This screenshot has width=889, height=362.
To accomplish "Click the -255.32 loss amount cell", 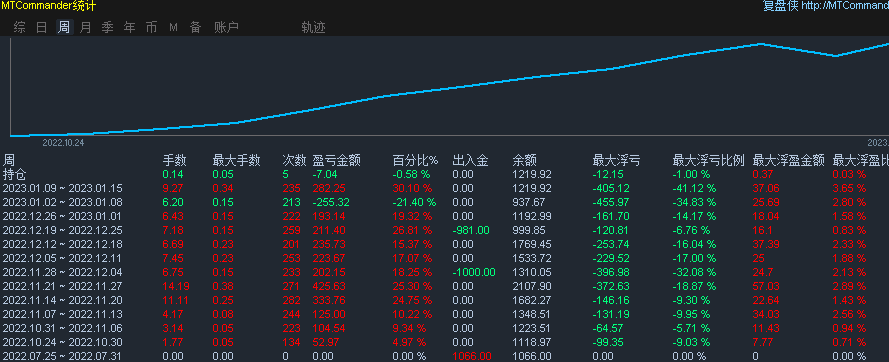I will pyautogui.click(x=331, y=203).
